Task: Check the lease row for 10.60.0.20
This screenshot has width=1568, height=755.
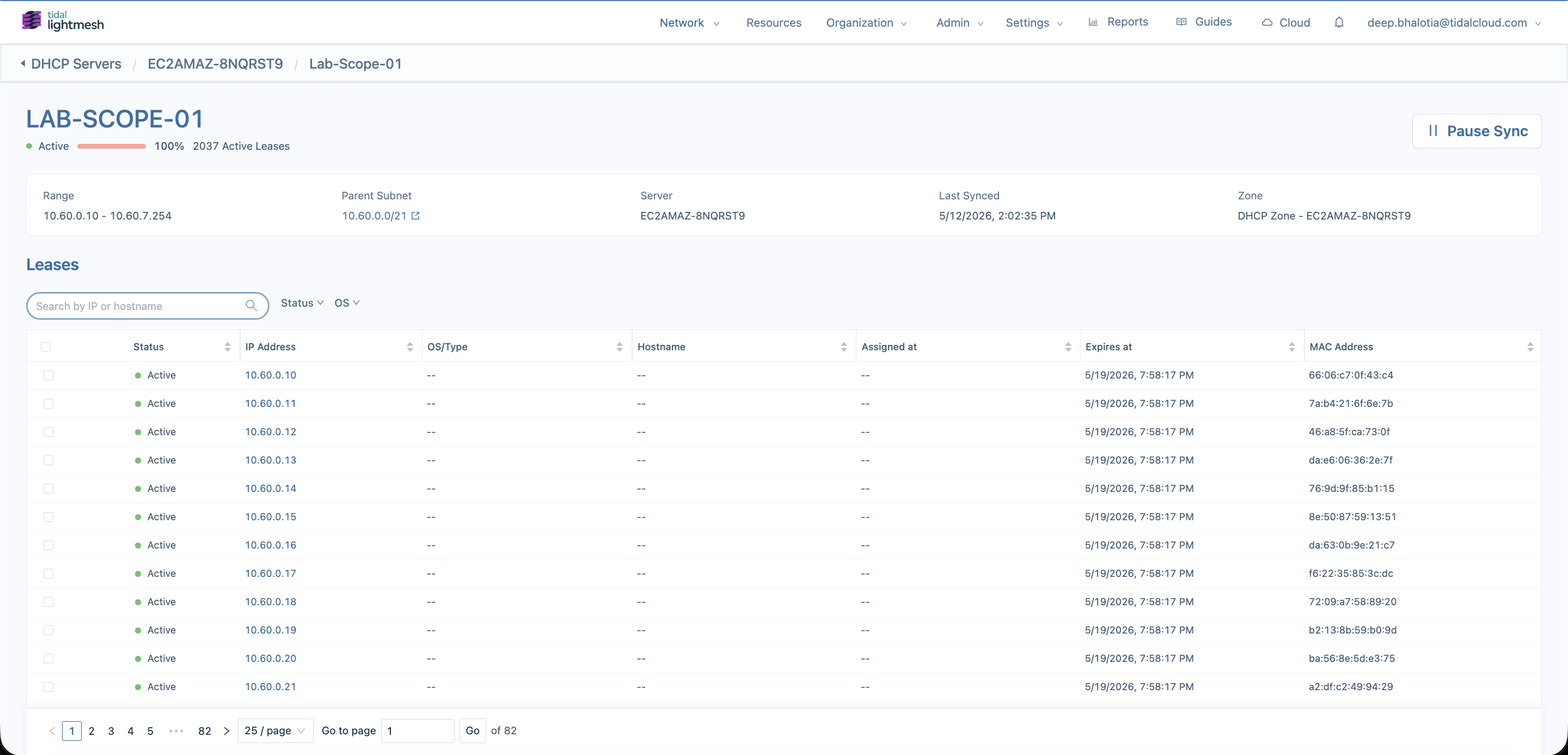Action: (48, 658)
